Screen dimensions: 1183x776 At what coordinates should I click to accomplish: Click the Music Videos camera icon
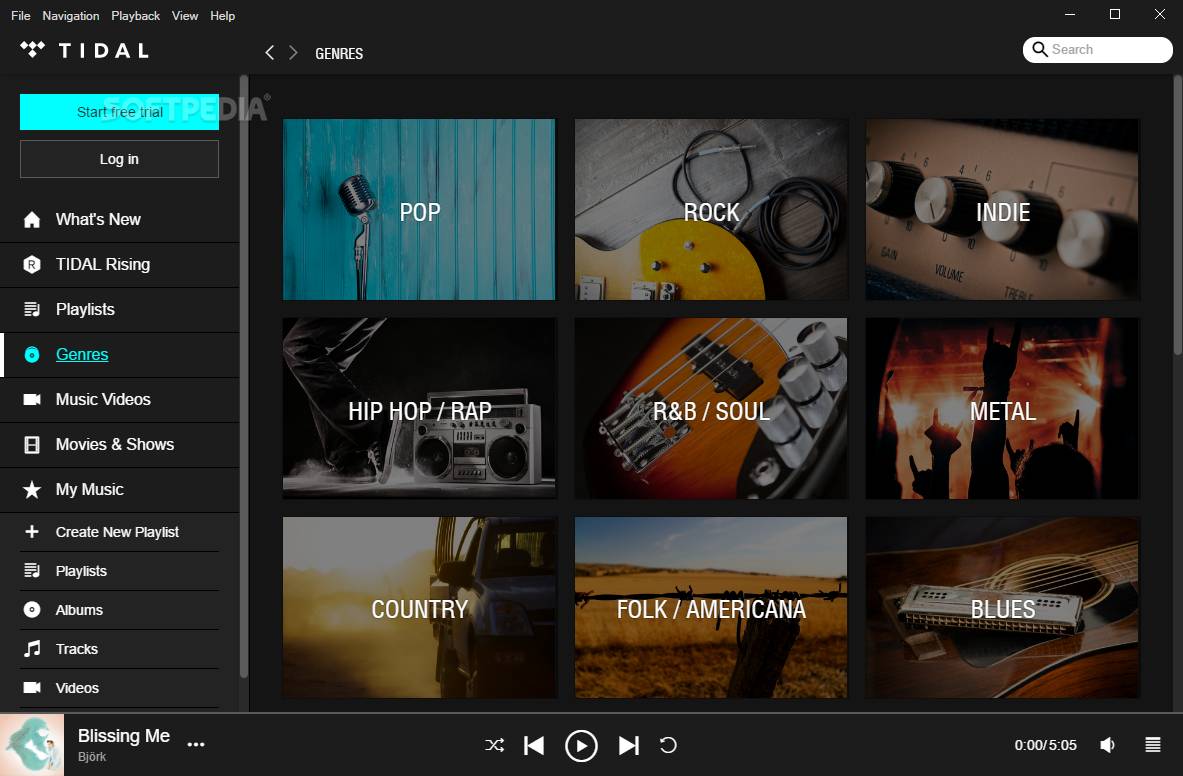[32, 400]
